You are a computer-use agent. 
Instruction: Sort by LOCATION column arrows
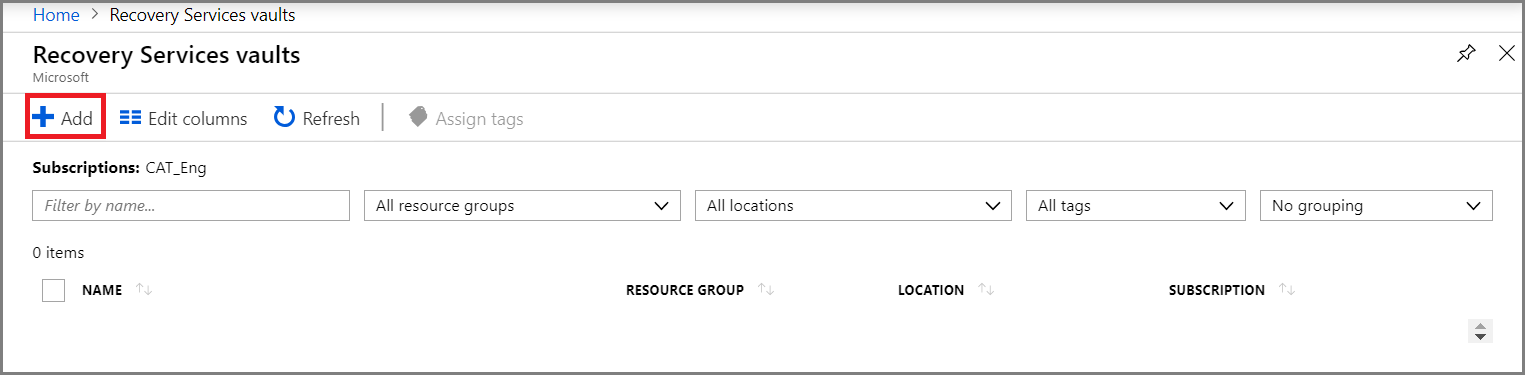tap(986, 290)
